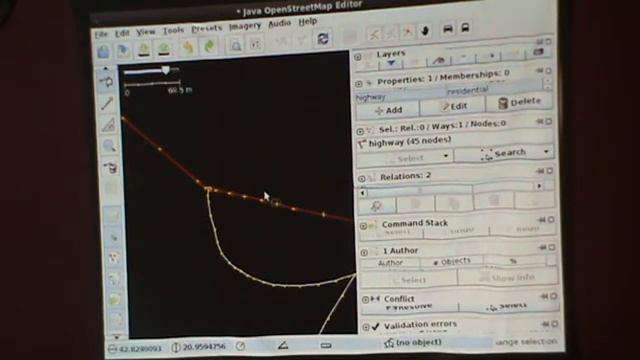
Task: Click the latitude 42.82 status field
Action: (x=135, y=349)
